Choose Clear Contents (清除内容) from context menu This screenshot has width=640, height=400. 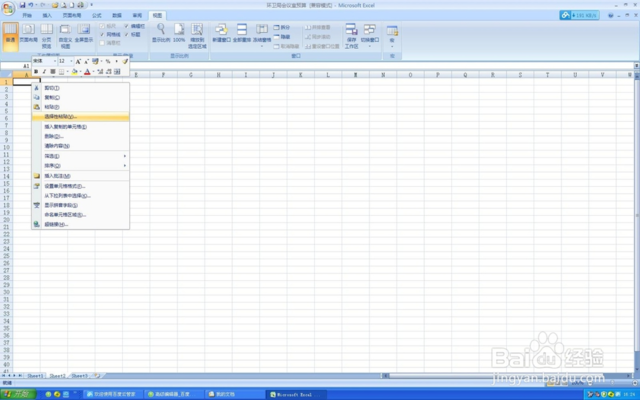point(80,146)
